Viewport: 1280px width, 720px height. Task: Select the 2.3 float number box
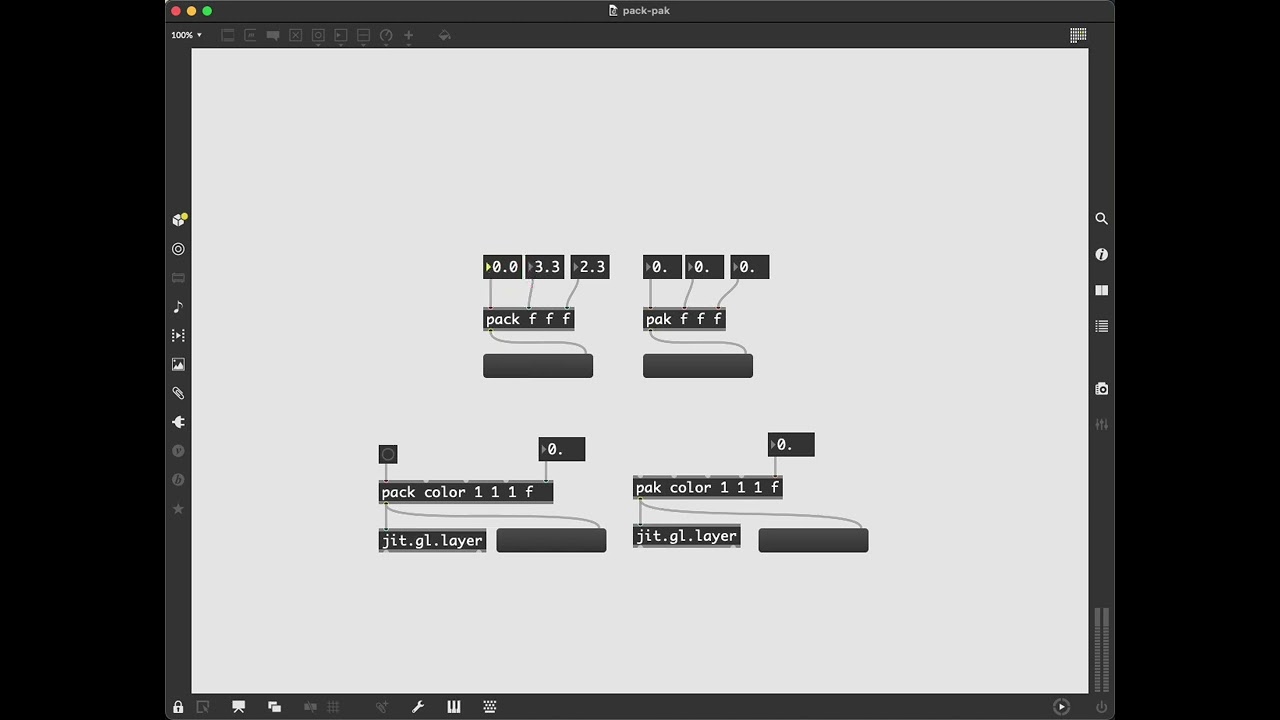[590, 267]
